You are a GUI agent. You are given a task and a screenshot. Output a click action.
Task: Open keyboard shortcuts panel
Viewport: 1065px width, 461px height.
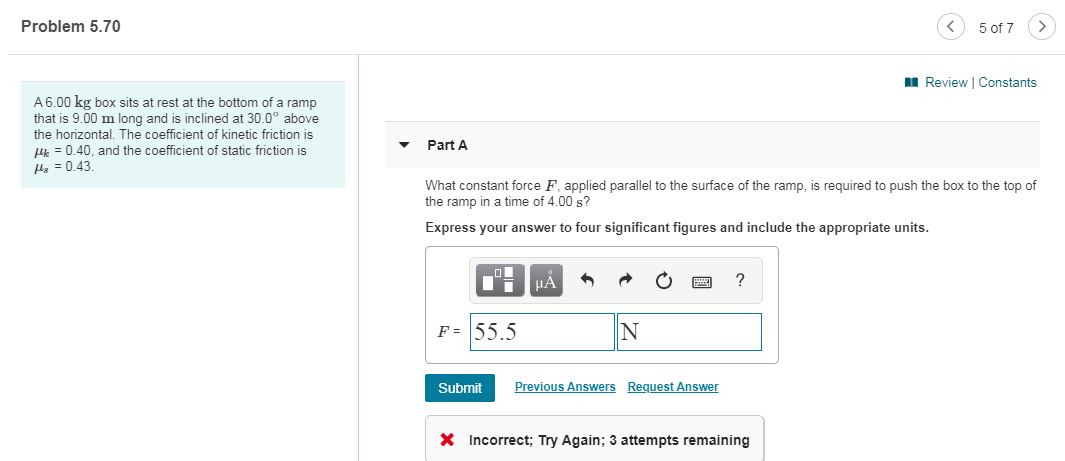click(702, 281)
